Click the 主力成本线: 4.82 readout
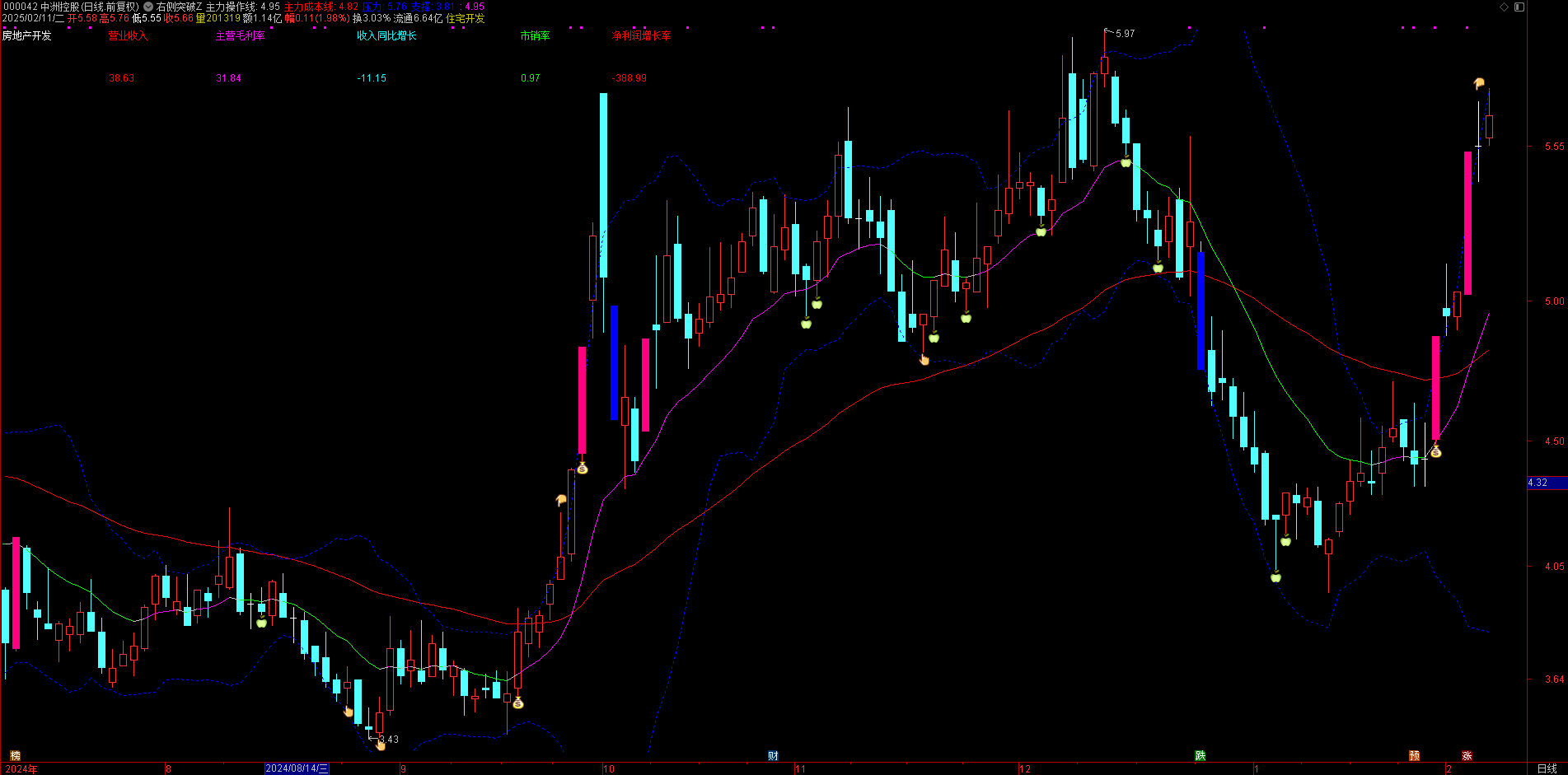Screen dimensions: 1568x775 321,7
